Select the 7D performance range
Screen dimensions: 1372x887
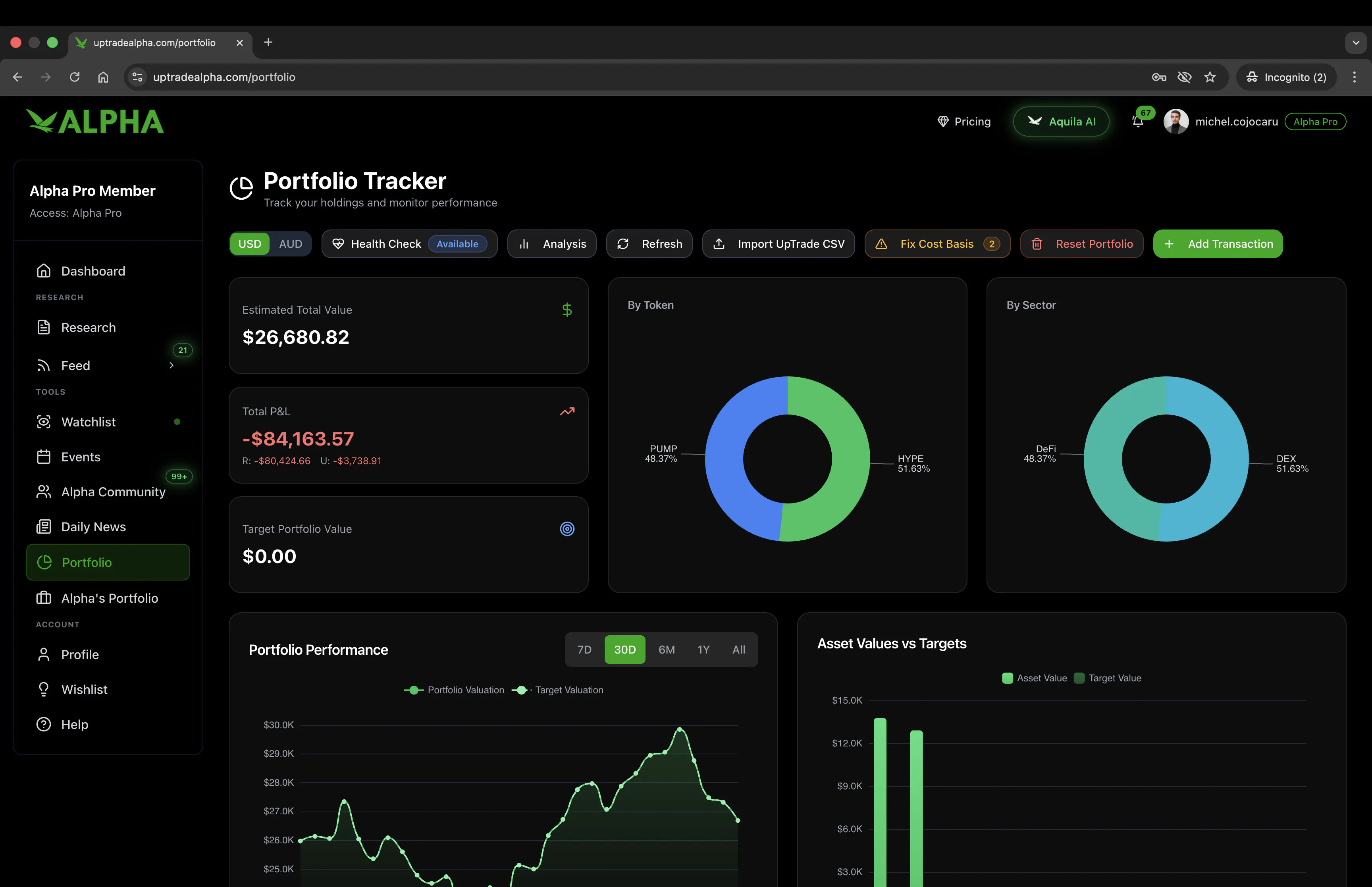[584, 650]
